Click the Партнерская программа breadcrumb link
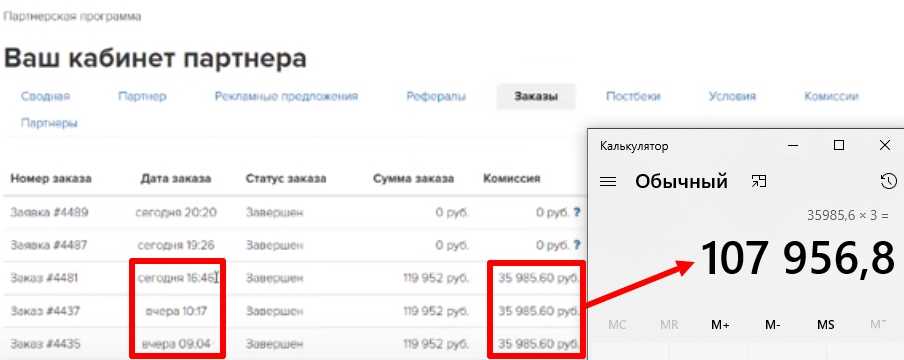Image resolution: width=904 pixels, height=360 pixels. pyautogui.click(x=72, y=16)
